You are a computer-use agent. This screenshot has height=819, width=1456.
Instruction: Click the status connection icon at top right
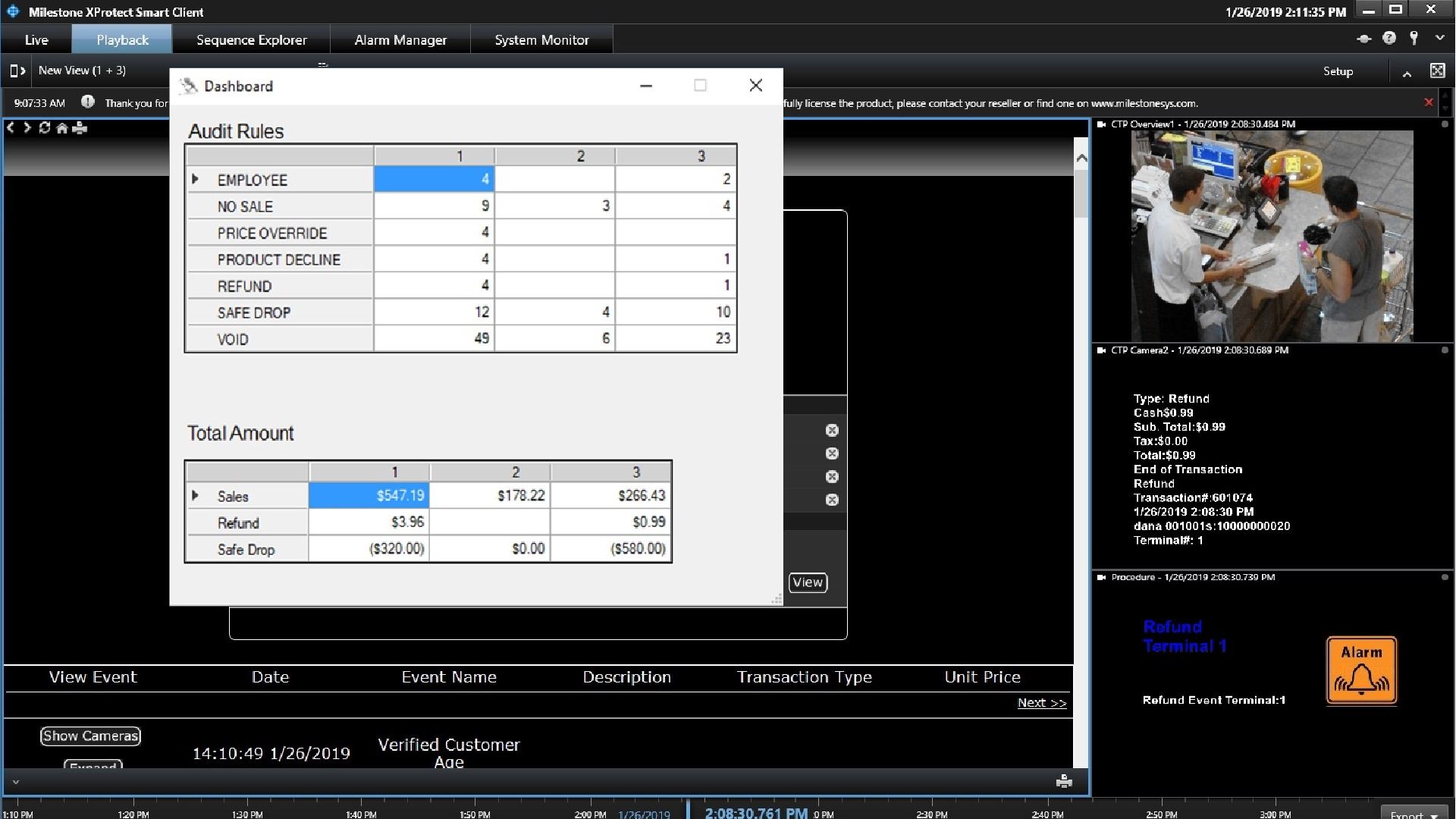[x=1364, y=39]
